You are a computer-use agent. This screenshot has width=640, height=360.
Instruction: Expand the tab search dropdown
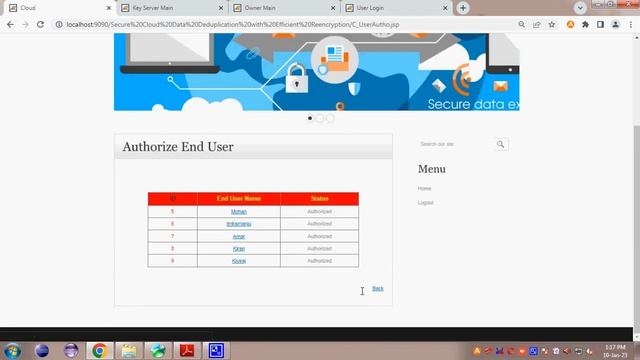point(580,8)
